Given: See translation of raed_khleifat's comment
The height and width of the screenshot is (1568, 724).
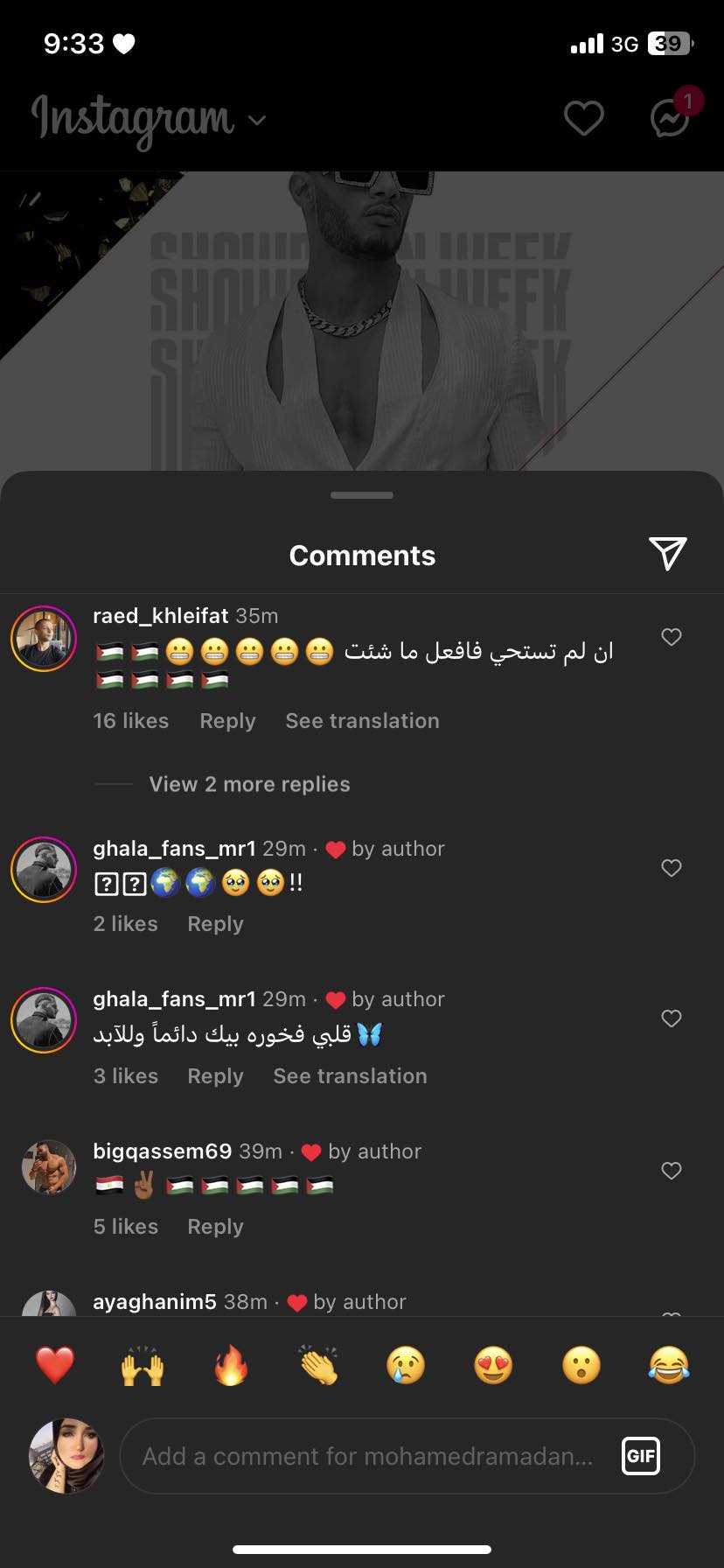Looking at the screenshot, I should point(362,721).
